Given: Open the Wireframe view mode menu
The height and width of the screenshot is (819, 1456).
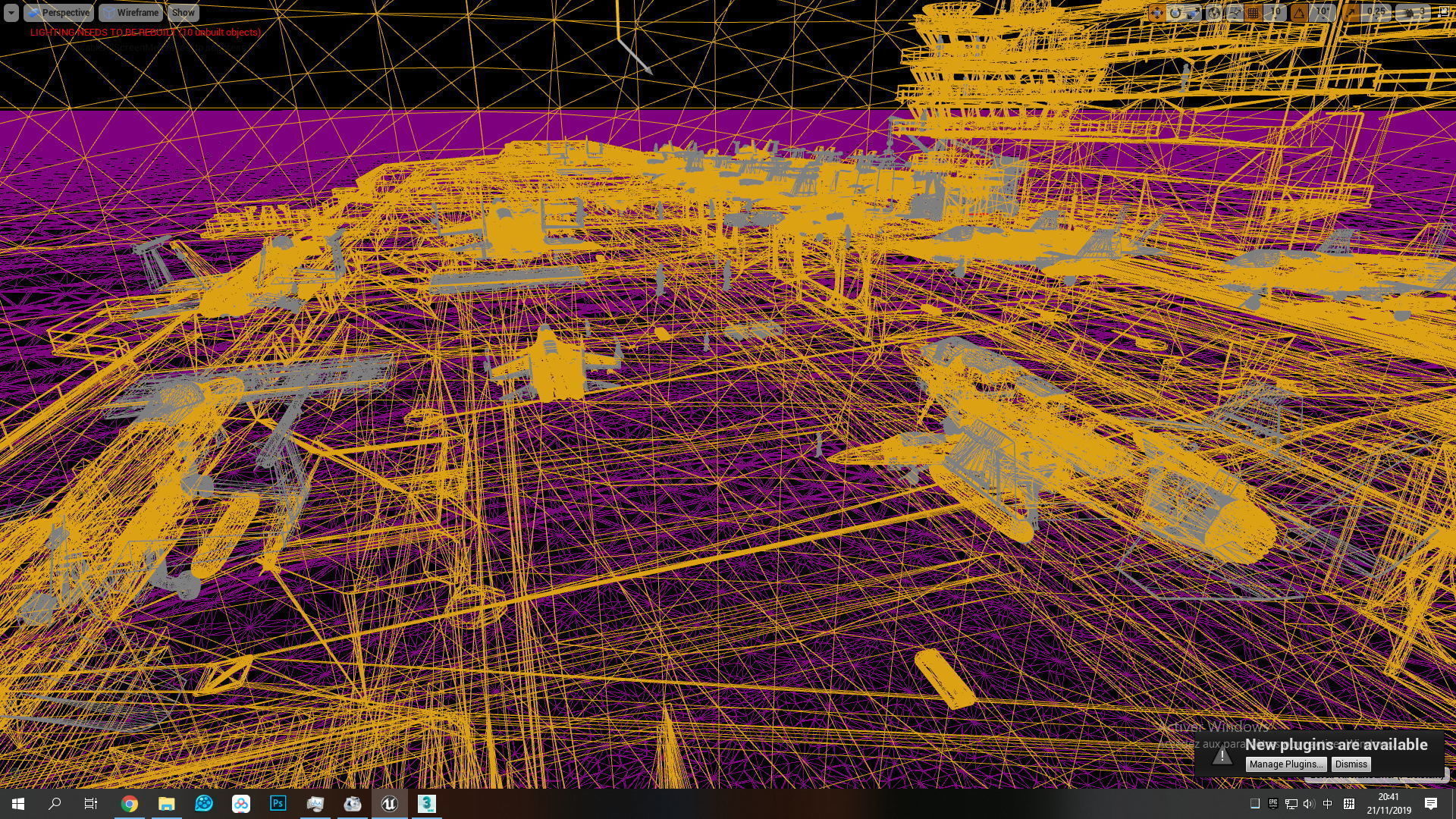Looking at the screenshot, I should (130, 13).
